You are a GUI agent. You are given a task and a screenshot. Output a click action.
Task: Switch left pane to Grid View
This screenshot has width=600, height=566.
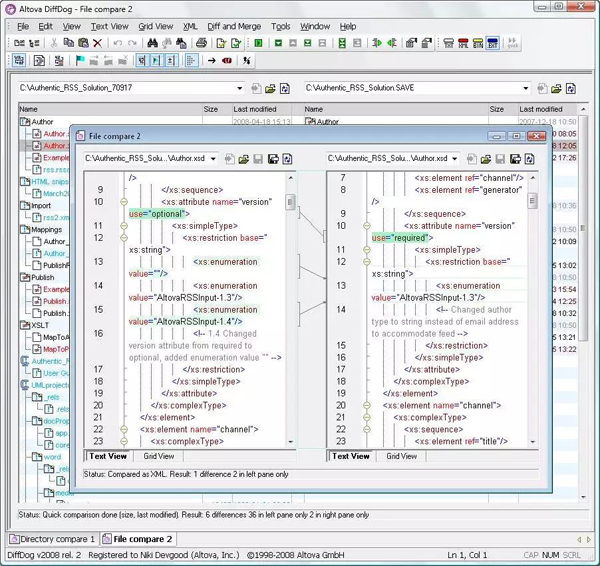[x=158, y=456]
